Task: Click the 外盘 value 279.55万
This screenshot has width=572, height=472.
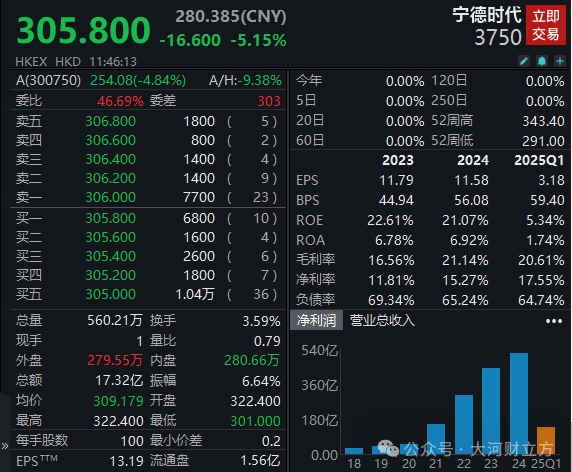Action: pyautogui.click(x=115, y=360)
